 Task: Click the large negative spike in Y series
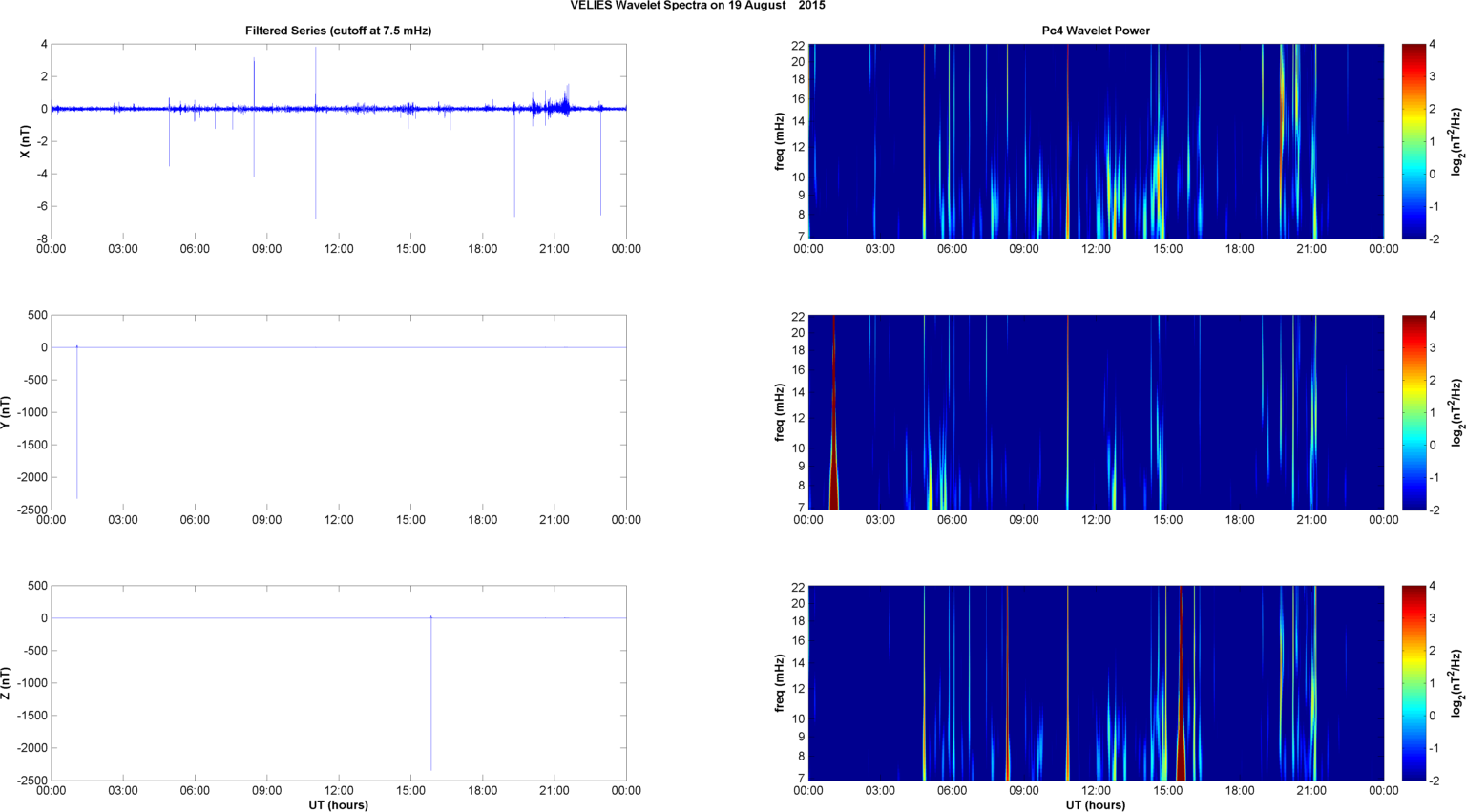(x=77, y=429)
